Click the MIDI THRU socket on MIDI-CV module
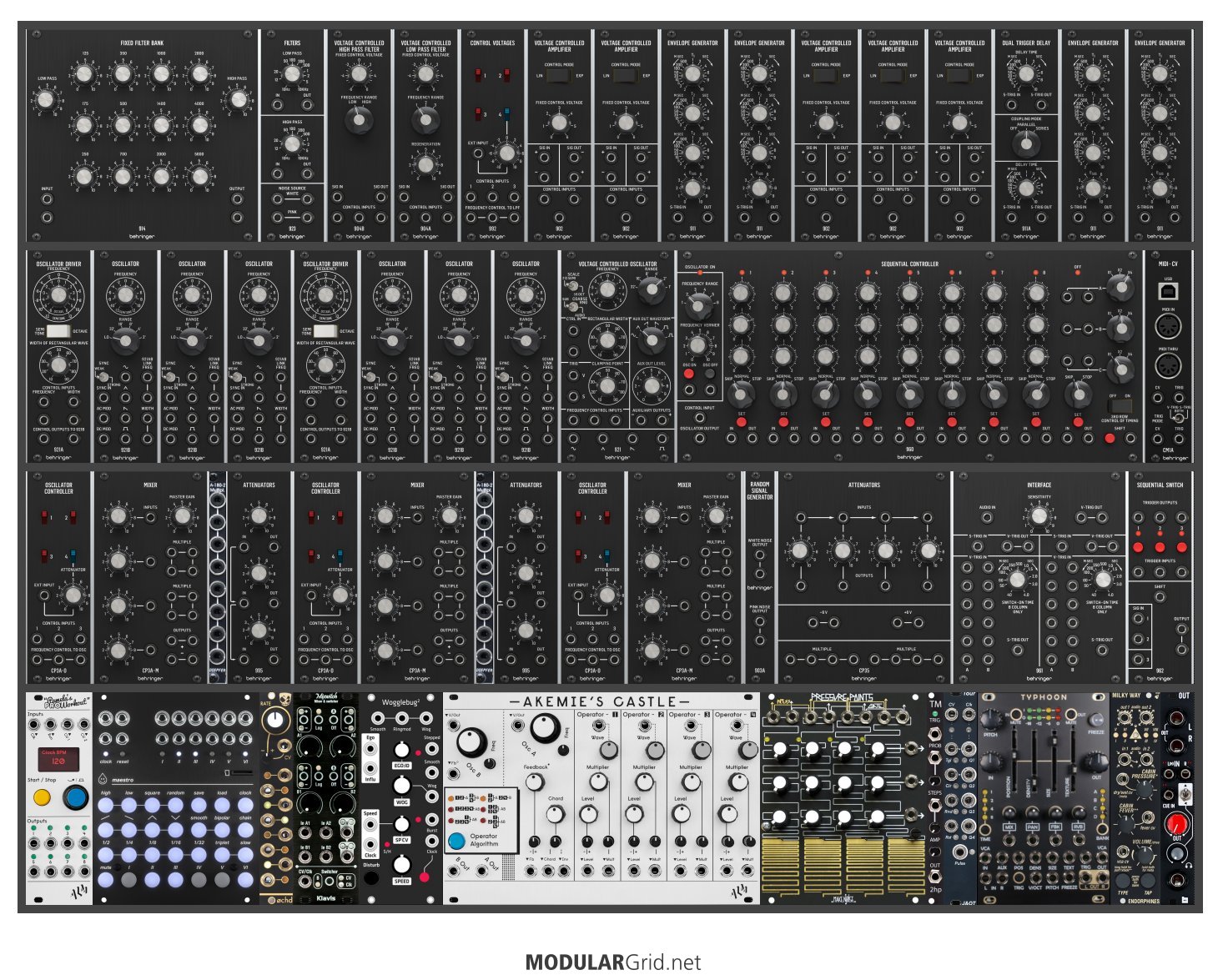 (x=1168, y=365)
